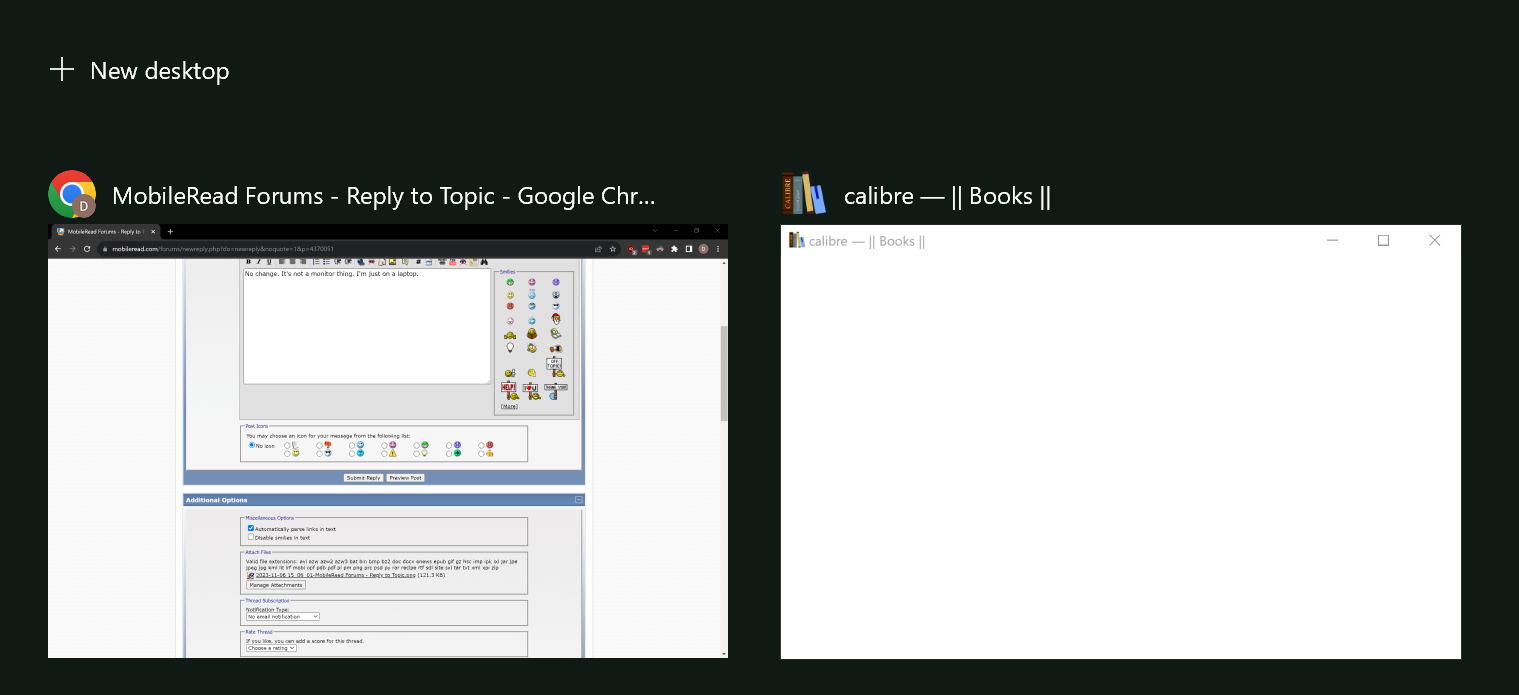Open the [More] smilies link

[x=509, y=406]
